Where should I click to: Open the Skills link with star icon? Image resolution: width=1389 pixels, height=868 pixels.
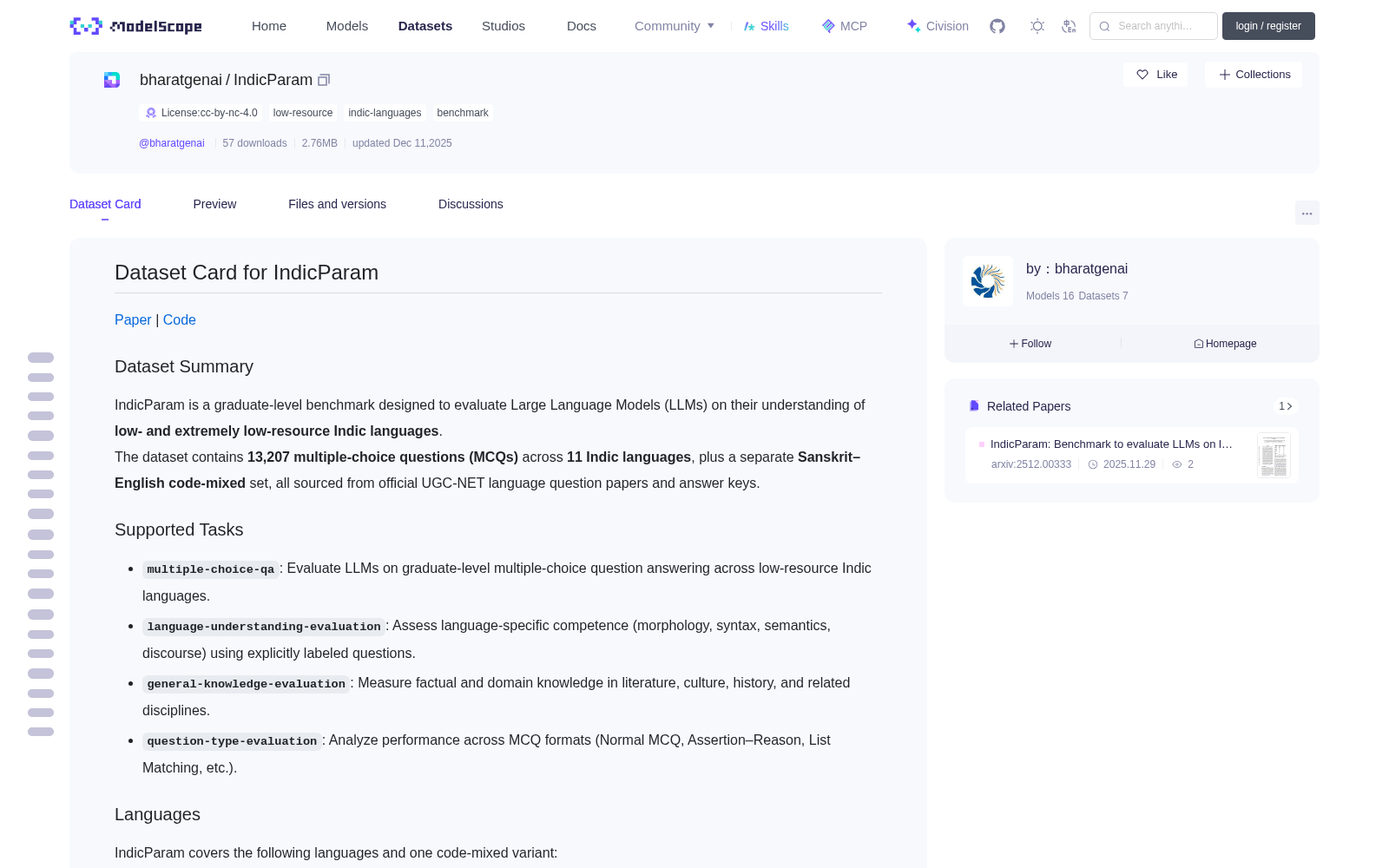coord(766,26)
